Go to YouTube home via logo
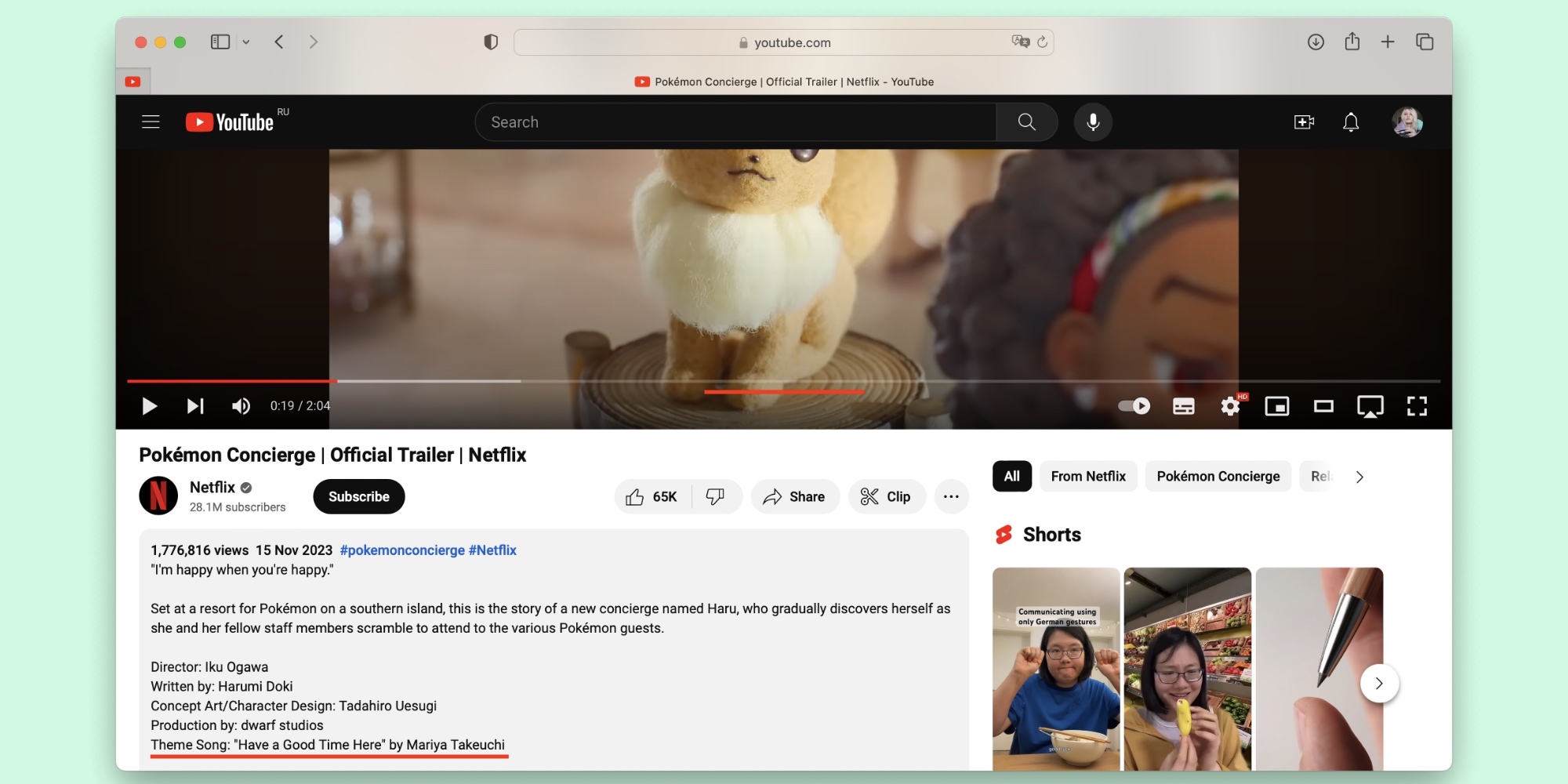 coord(230,122)
